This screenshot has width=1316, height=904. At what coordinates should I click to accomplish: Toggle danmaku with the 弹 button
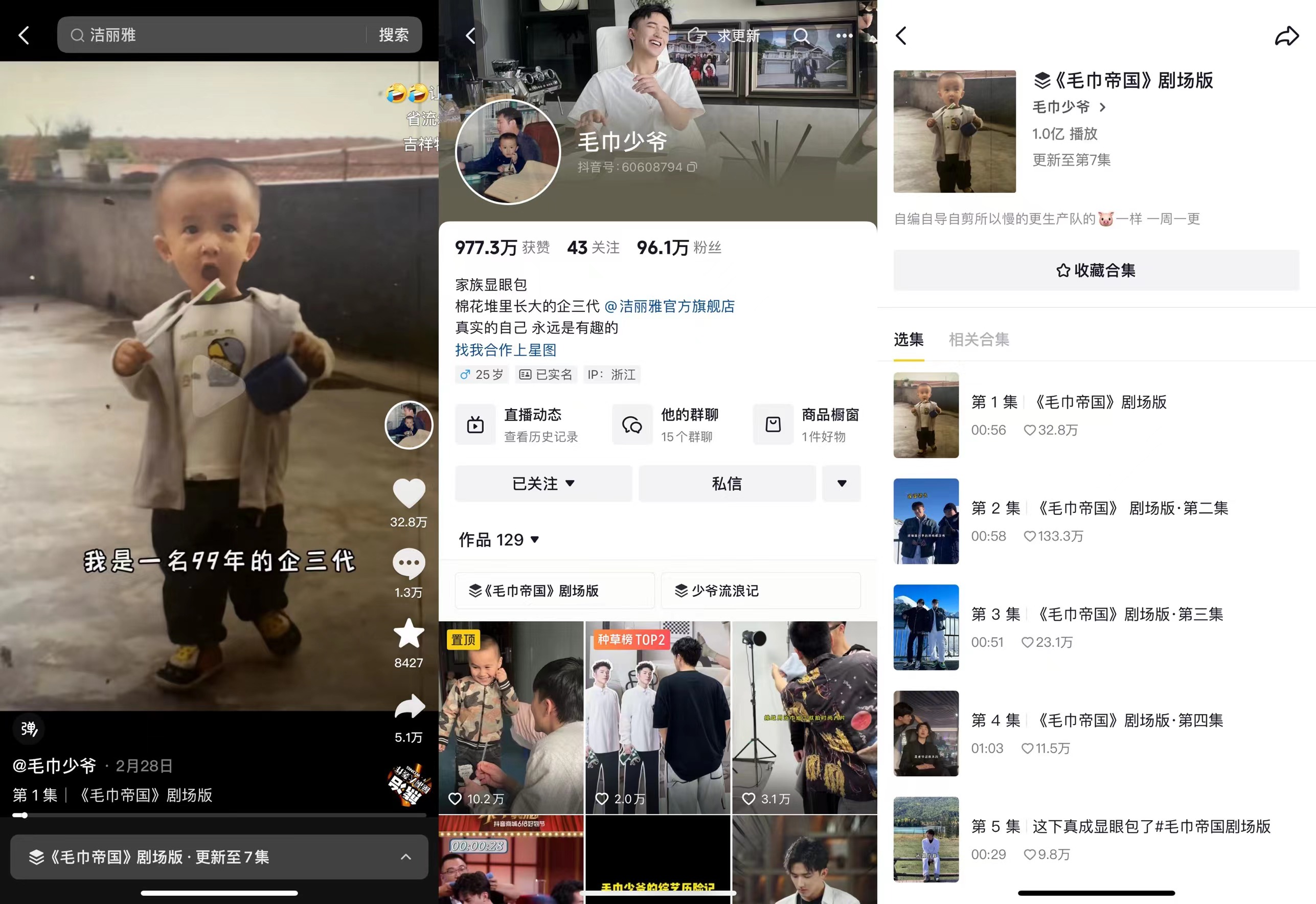coord(29,729)
